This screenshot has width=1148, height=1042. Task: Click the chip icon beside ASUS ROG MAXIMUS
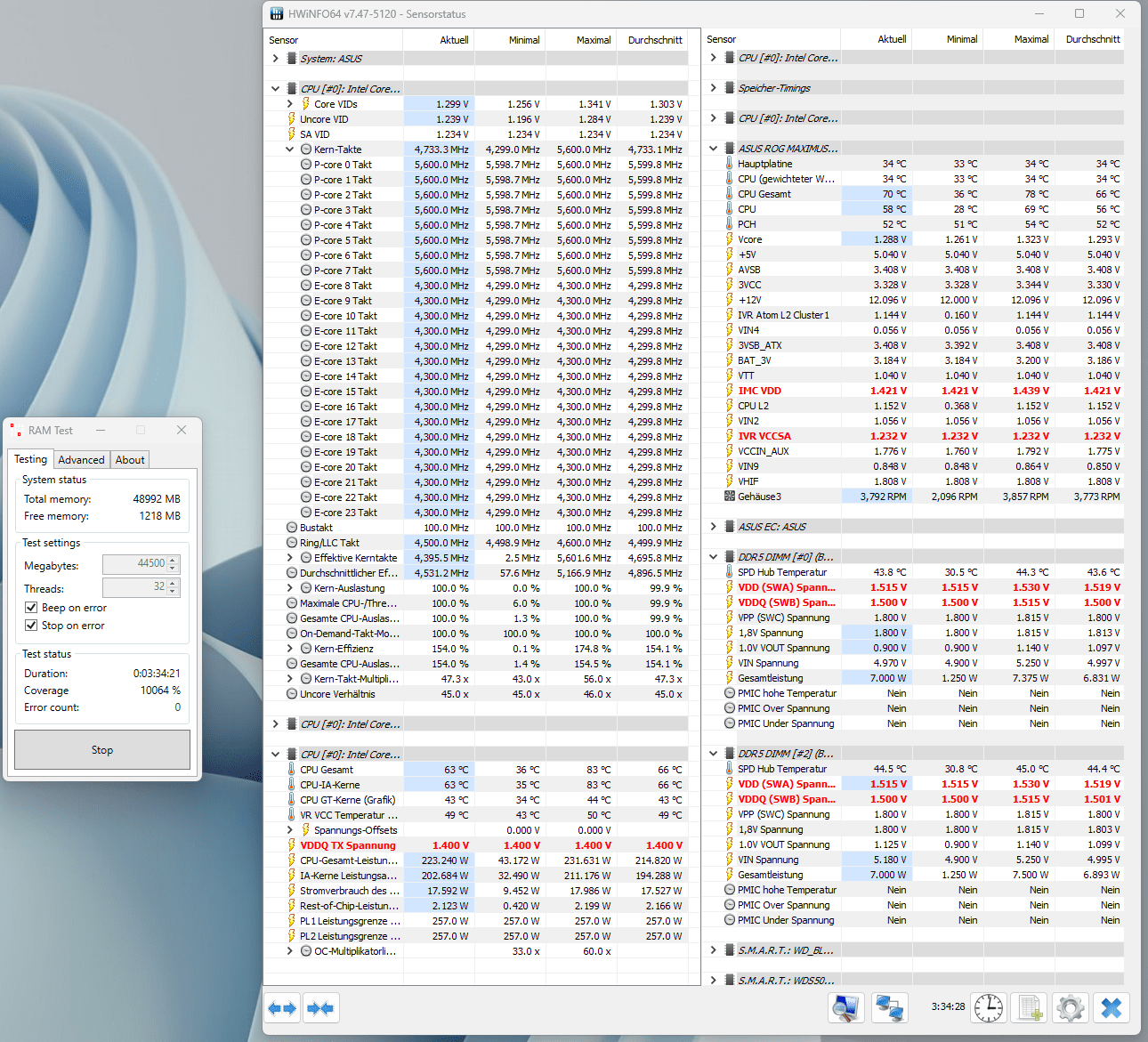[730, 149]
